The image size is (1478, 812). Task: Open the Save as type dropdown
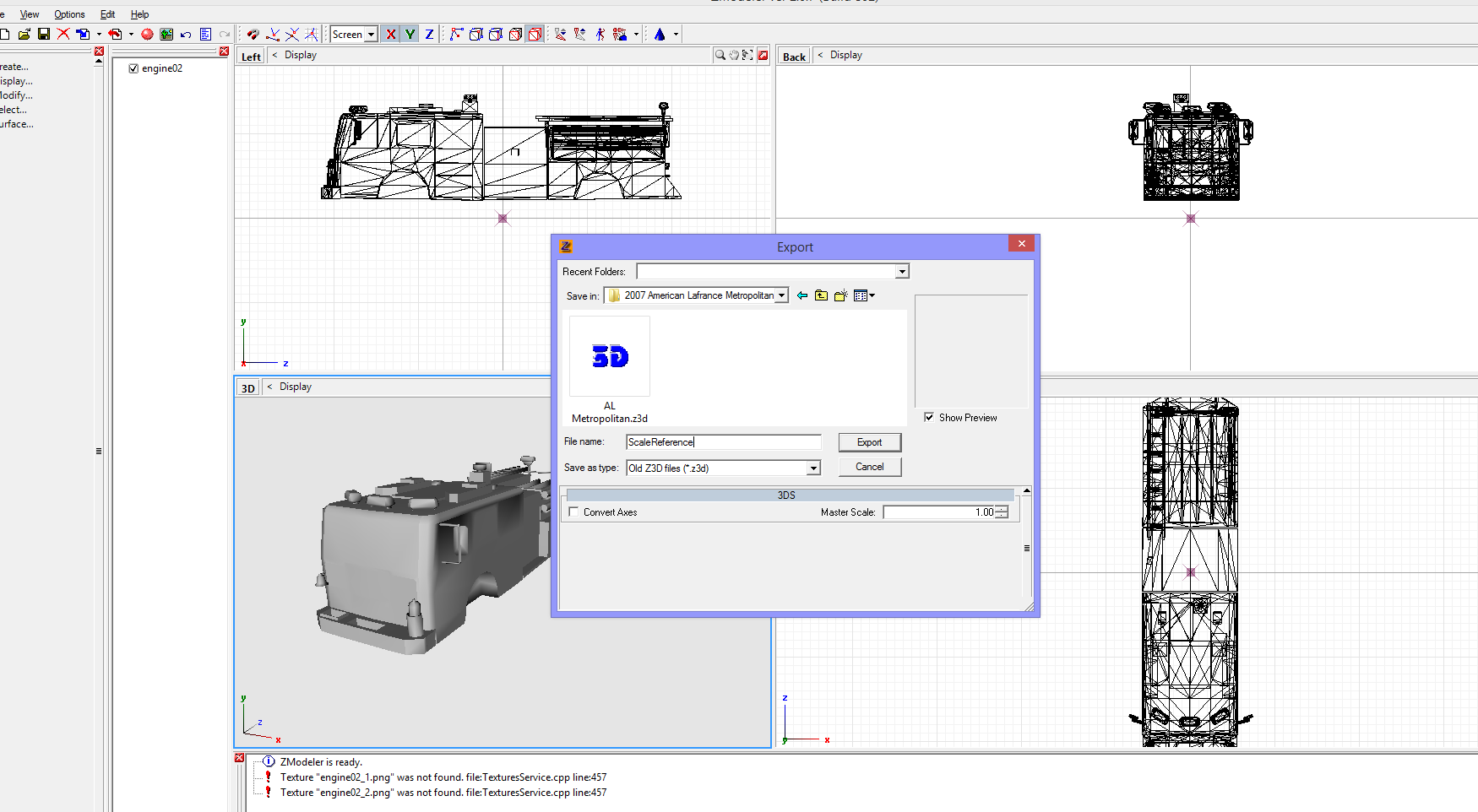[x=812, y=468]
